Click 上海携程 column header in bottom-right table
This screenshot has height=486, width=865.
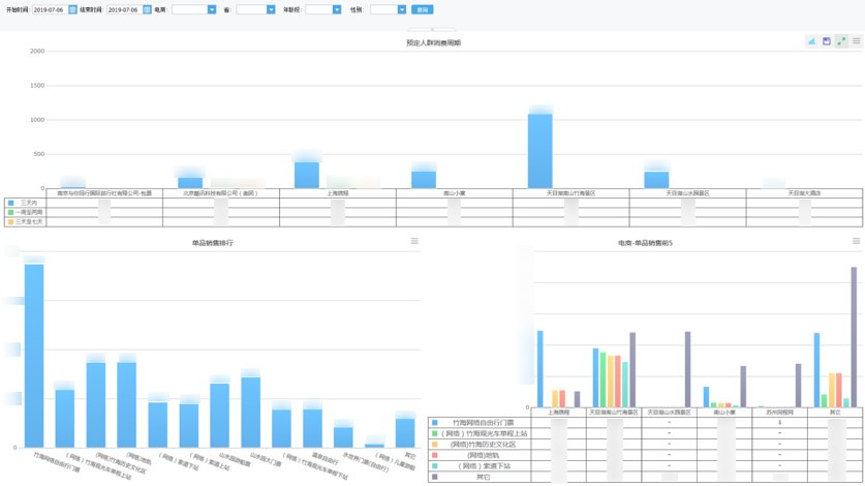click(x=558, y=413)
